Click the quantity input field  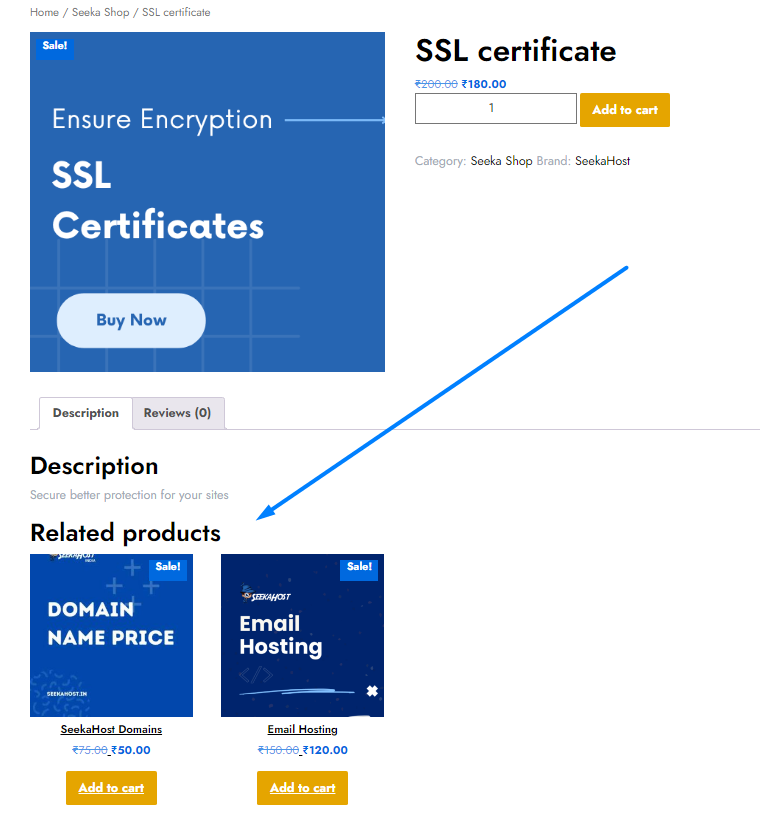[x=495, y=108]
